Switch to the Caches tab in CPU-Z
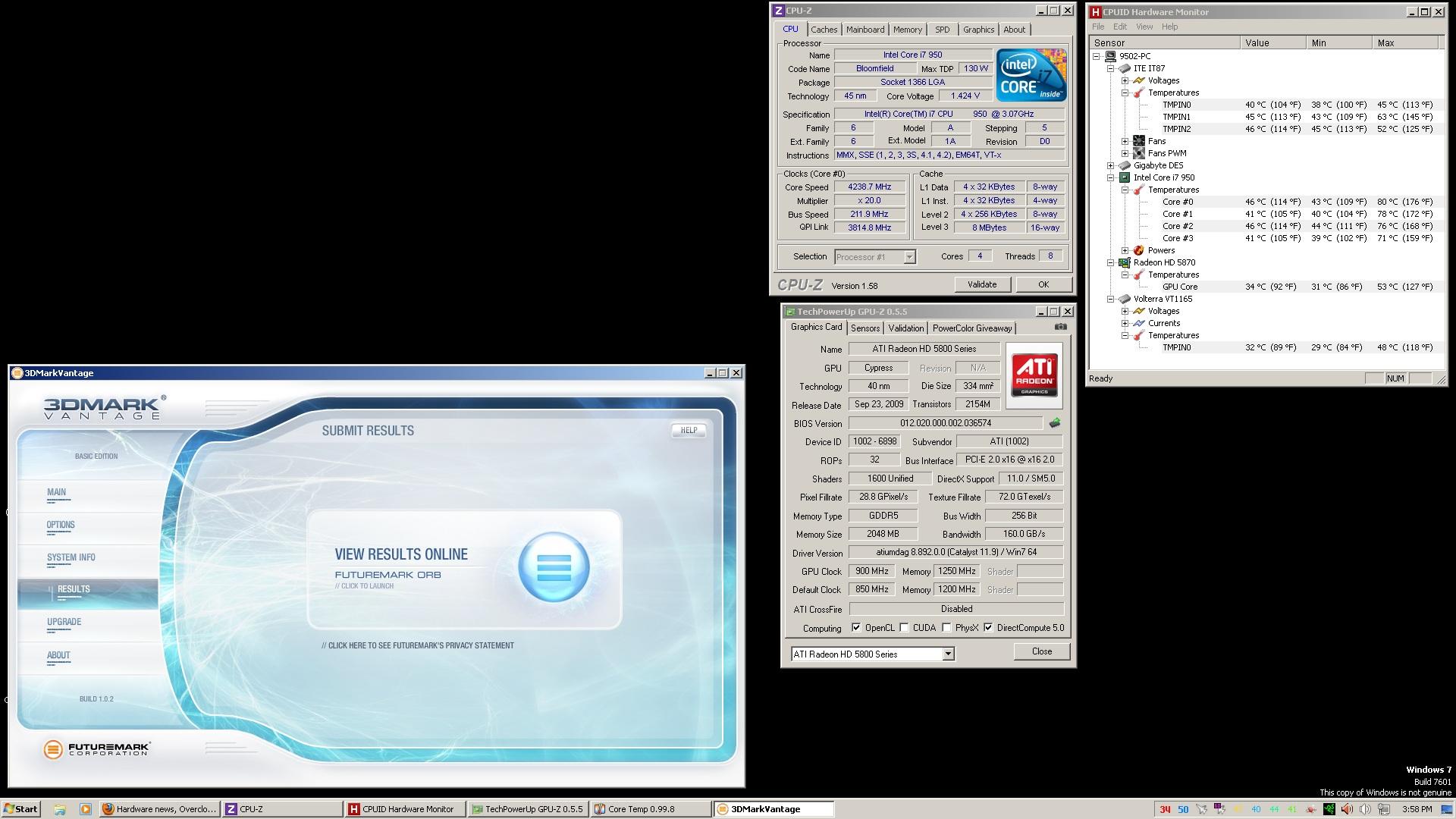This screenshot has height=819, width=1456. [824, 30]
